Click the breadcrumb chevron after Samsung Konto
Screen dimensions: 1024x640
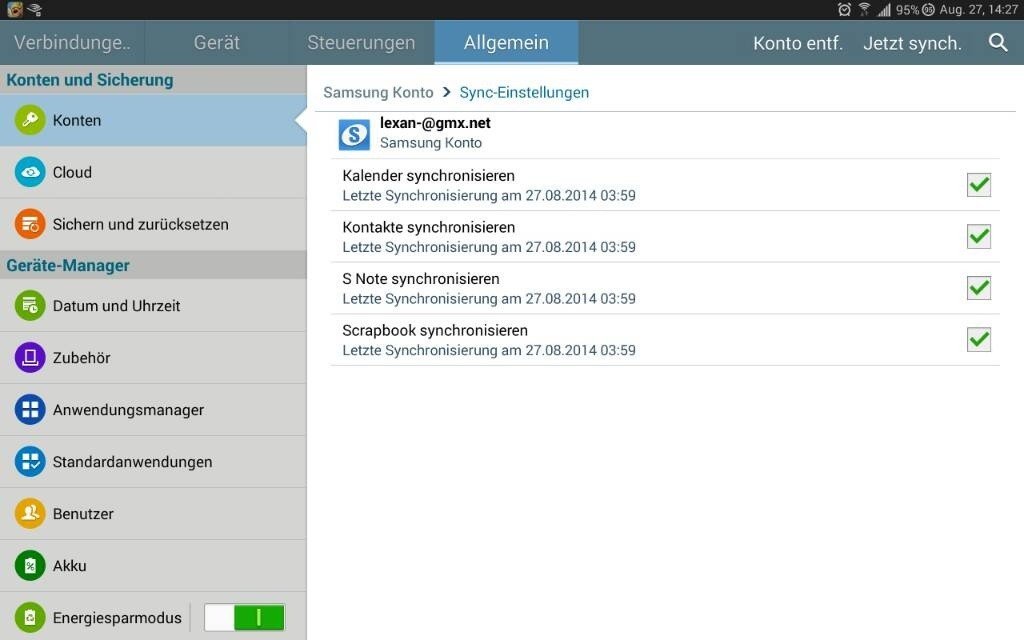447,92
